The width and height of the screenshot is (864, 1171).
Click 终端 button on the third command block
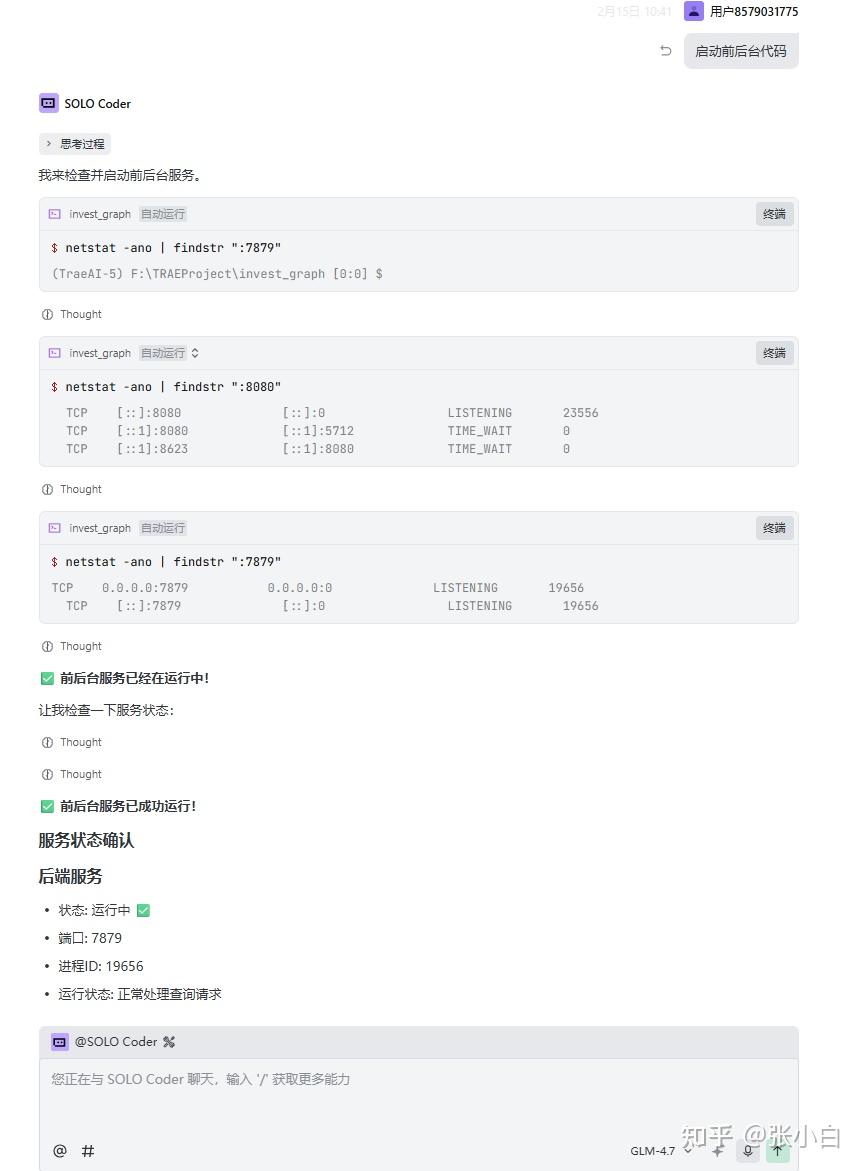774,528
